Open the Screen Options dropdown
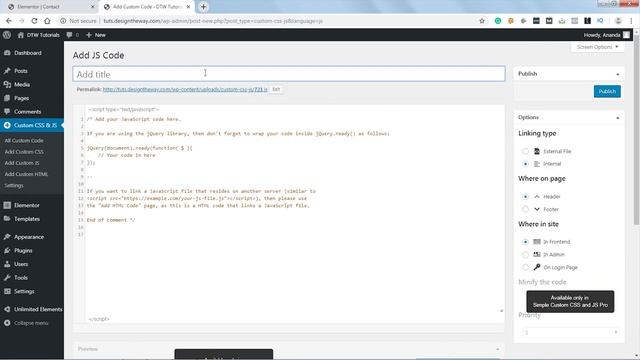The height and width of the screenshot is (360, 640). [x=598, y=47]
